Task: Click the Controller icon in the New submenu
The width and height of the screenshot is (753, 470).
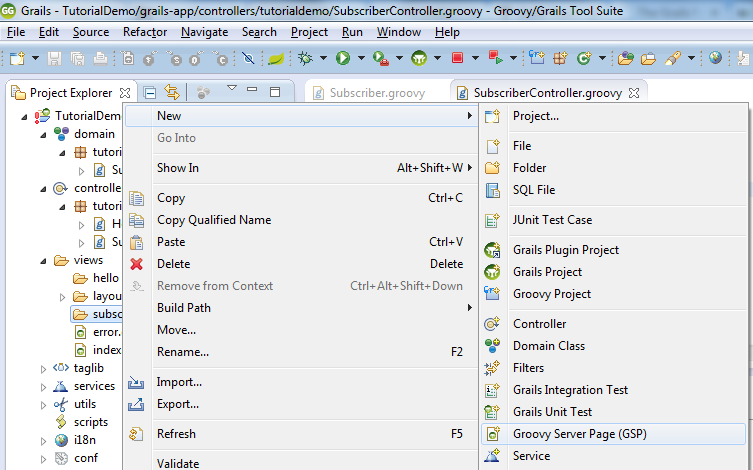Action: coord(492,324)
